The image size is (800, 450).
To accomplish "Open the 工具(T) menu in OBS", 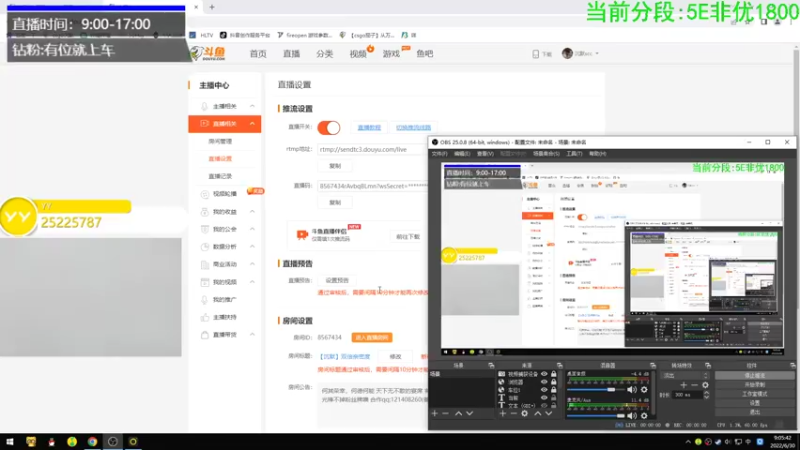I will point(574,154).
